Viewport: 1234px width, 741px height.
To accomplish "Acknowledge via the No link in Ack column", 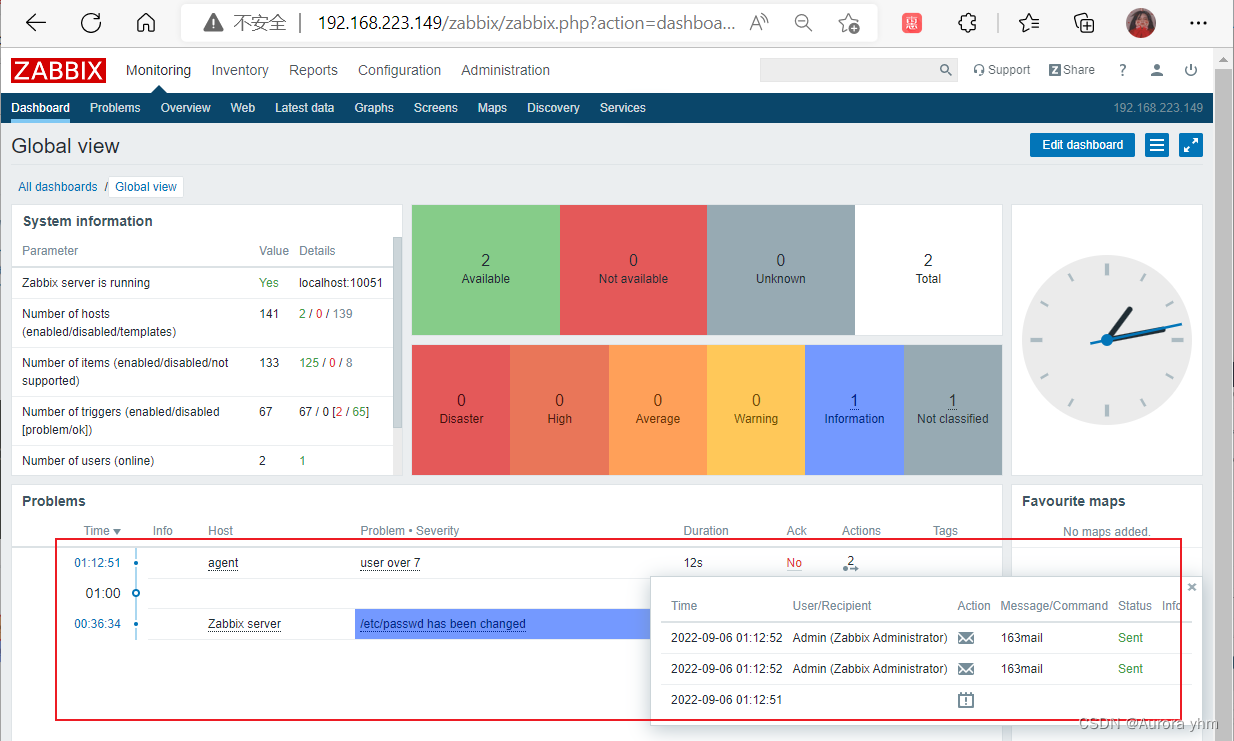I will pos(794,563).
